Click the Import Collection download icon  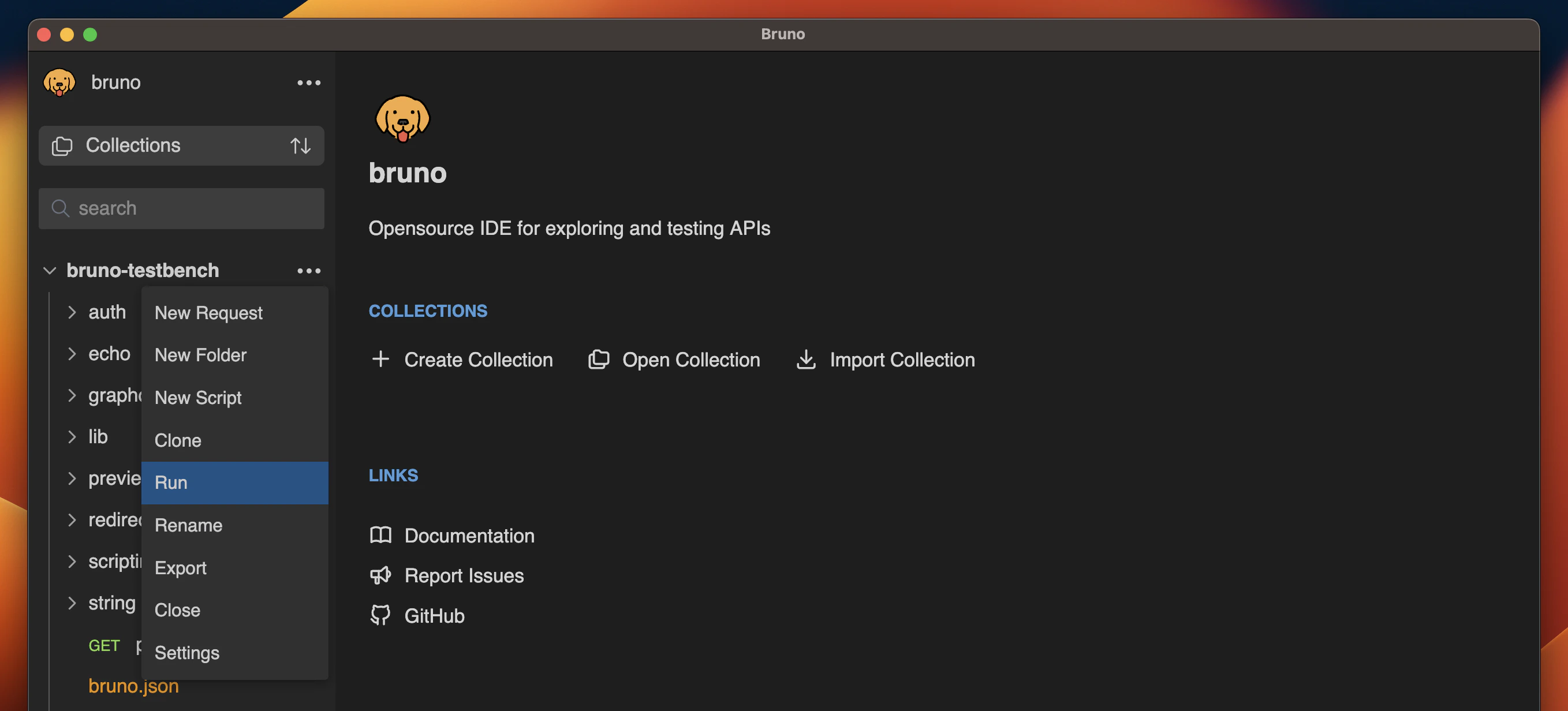click(x=806, y=359)
